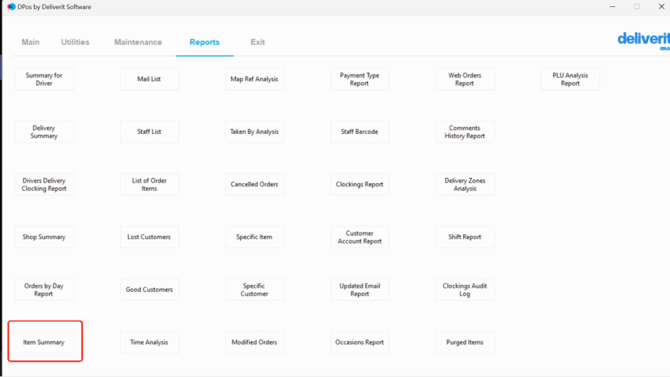Open Updated Email Report
Viewport: 670px width, 377px height.
tap(359, 289)
